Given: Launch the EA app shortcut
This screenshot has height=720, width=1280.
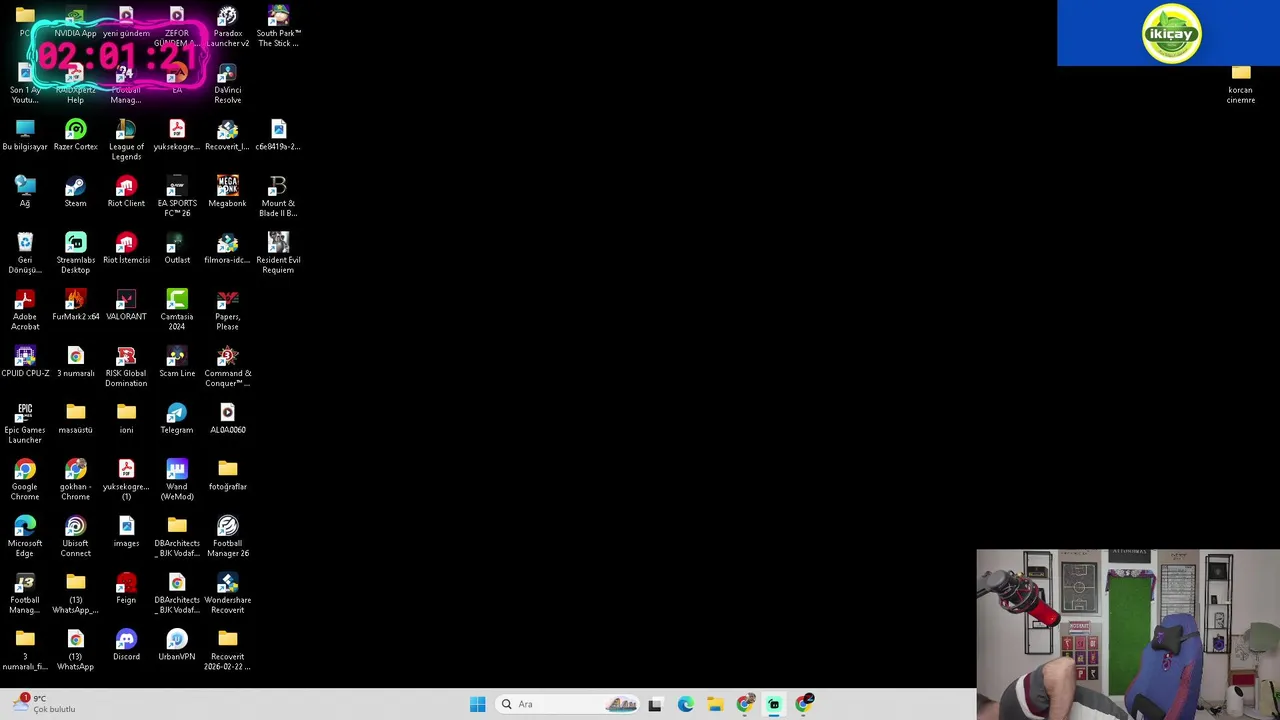Looking at the screenshot, I should [177, 79].
